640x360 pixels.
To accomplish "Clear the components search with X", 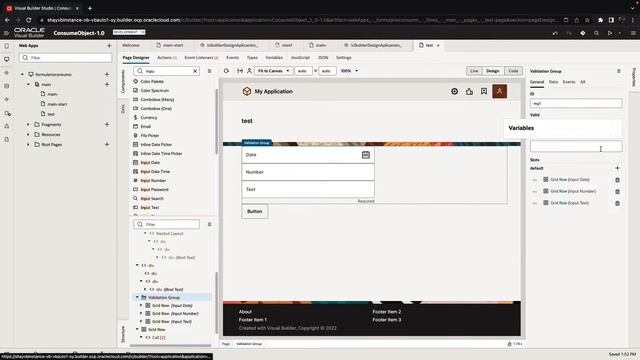I will [195, 71].
